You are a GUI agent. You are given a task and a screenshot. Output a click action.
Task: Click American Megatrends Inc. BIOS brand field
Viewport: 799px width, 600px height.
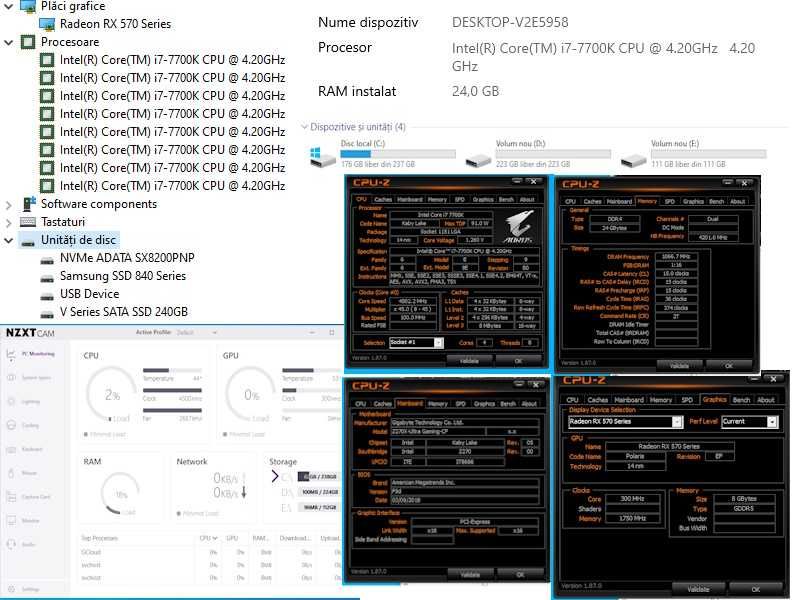click(x=464, y=482)
